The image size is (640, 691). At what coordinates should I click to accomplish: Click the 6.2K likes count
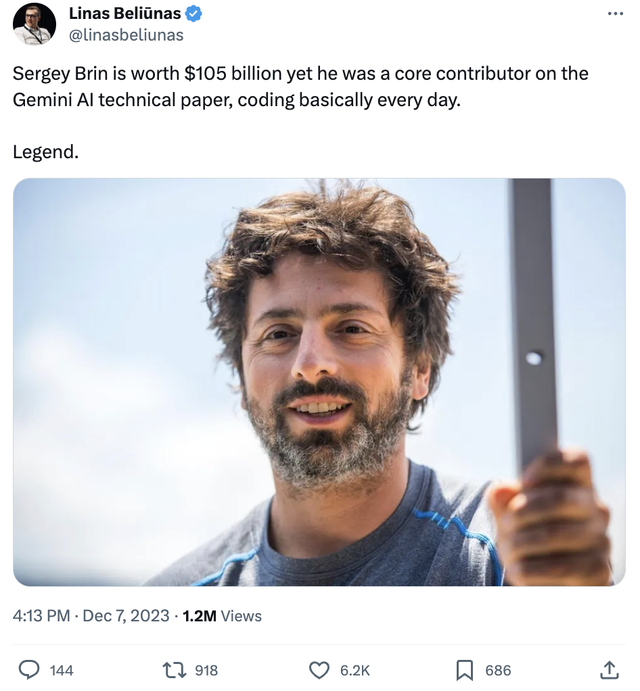[x=354, y=671]
